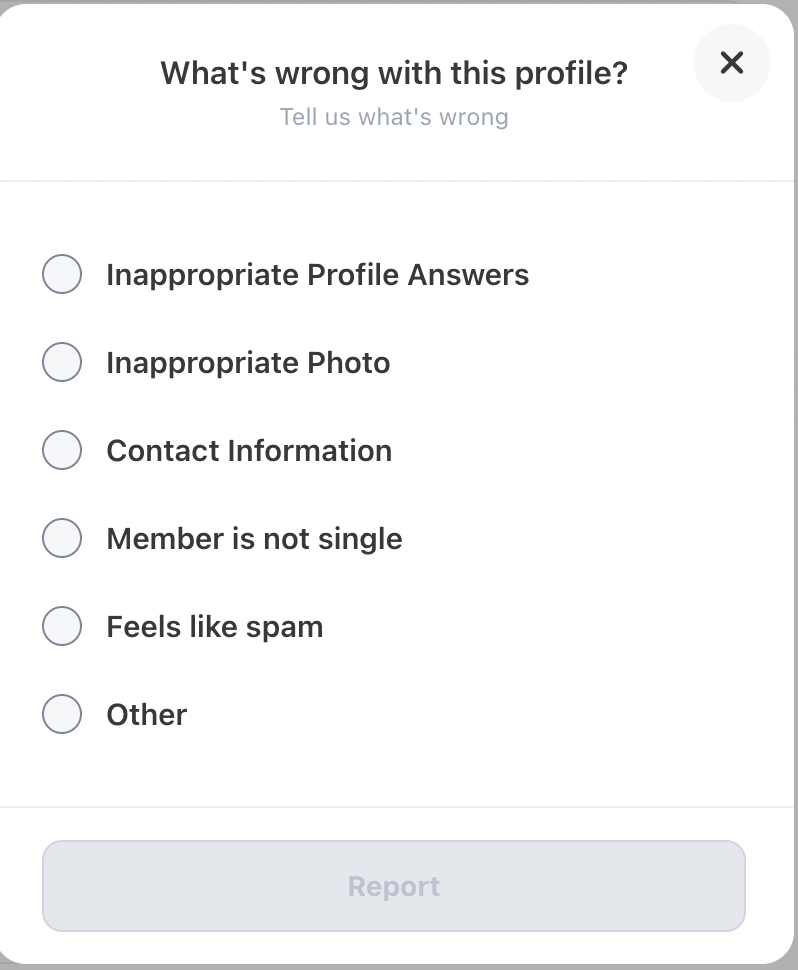The width and height of the screenshot is (798, 970).
Task: Select the Inappropriate Profile Answers radio button
Action: [x=62, y=274]
